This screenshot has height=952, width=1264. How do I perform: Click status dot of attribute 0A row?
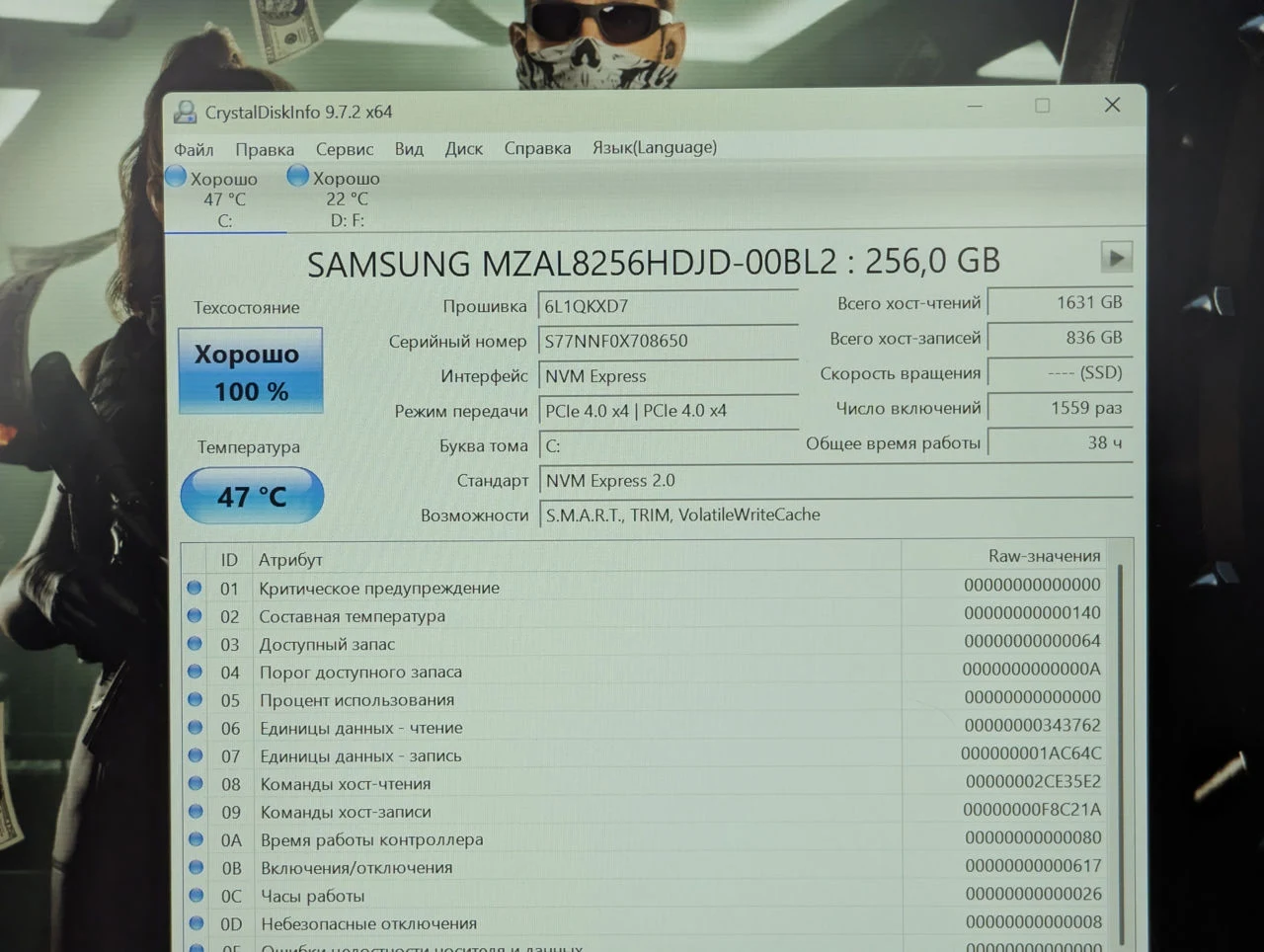(x=196, y=839)
